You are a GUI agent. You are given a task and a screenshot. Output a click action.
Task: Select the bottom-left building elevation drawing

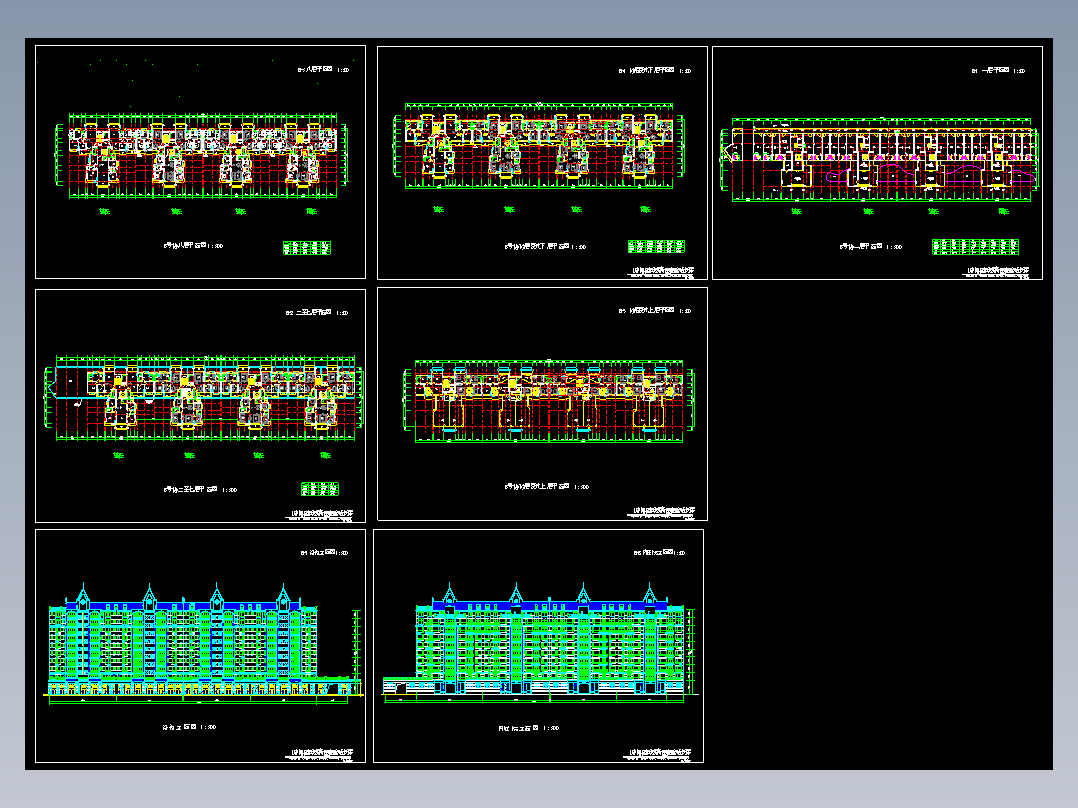(204, 644)
